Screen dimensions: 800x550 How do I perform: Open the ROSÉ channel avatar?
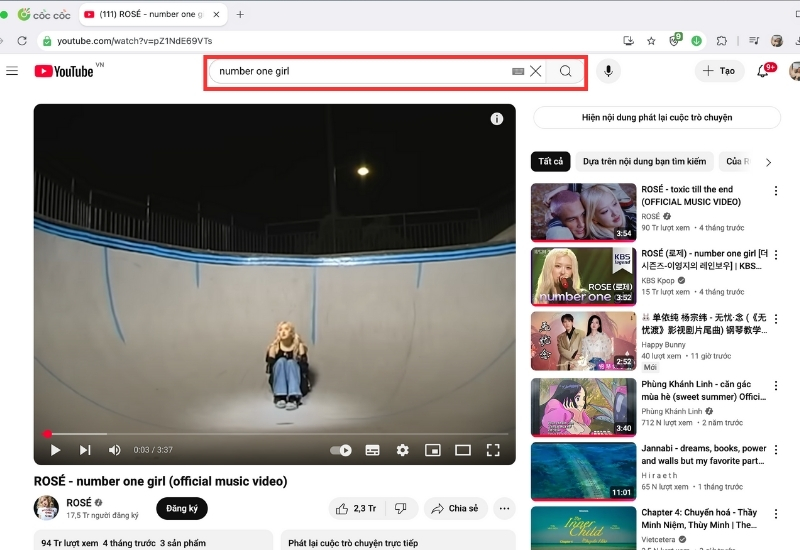tap(46, 508)
